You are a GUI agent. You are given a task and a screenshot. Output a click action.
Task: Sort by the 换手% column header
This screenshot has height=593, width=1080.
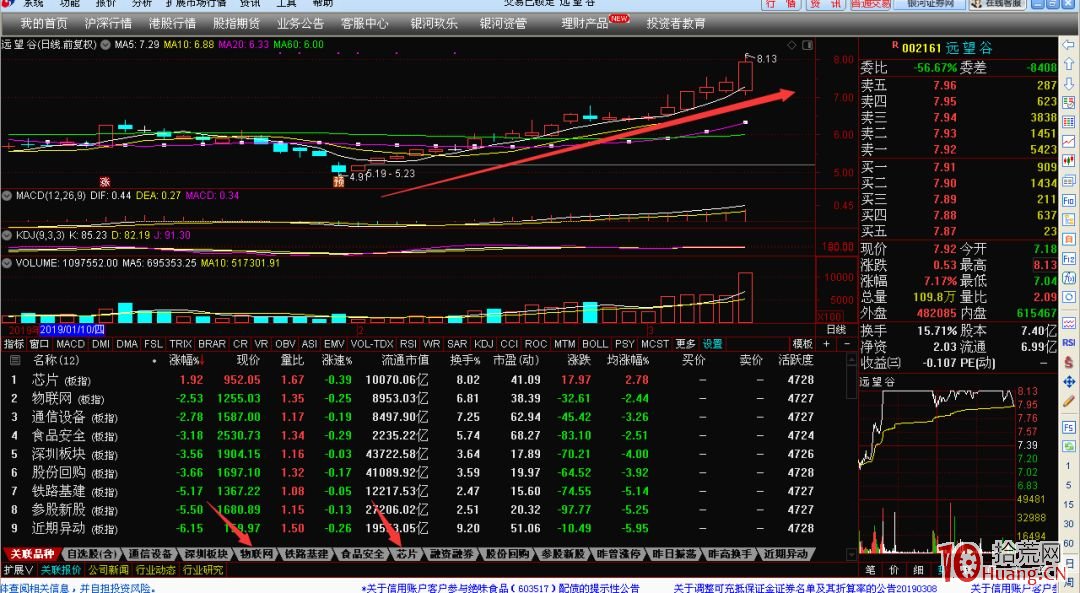click(x=465, y=360)
